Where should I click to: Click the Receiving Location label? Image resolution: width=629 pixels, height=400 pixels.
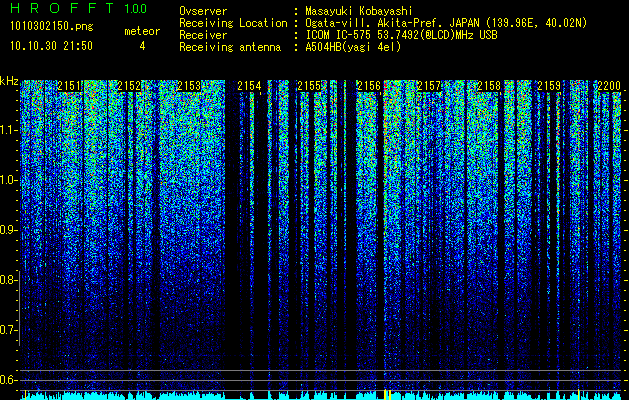[x=233, y=23]
